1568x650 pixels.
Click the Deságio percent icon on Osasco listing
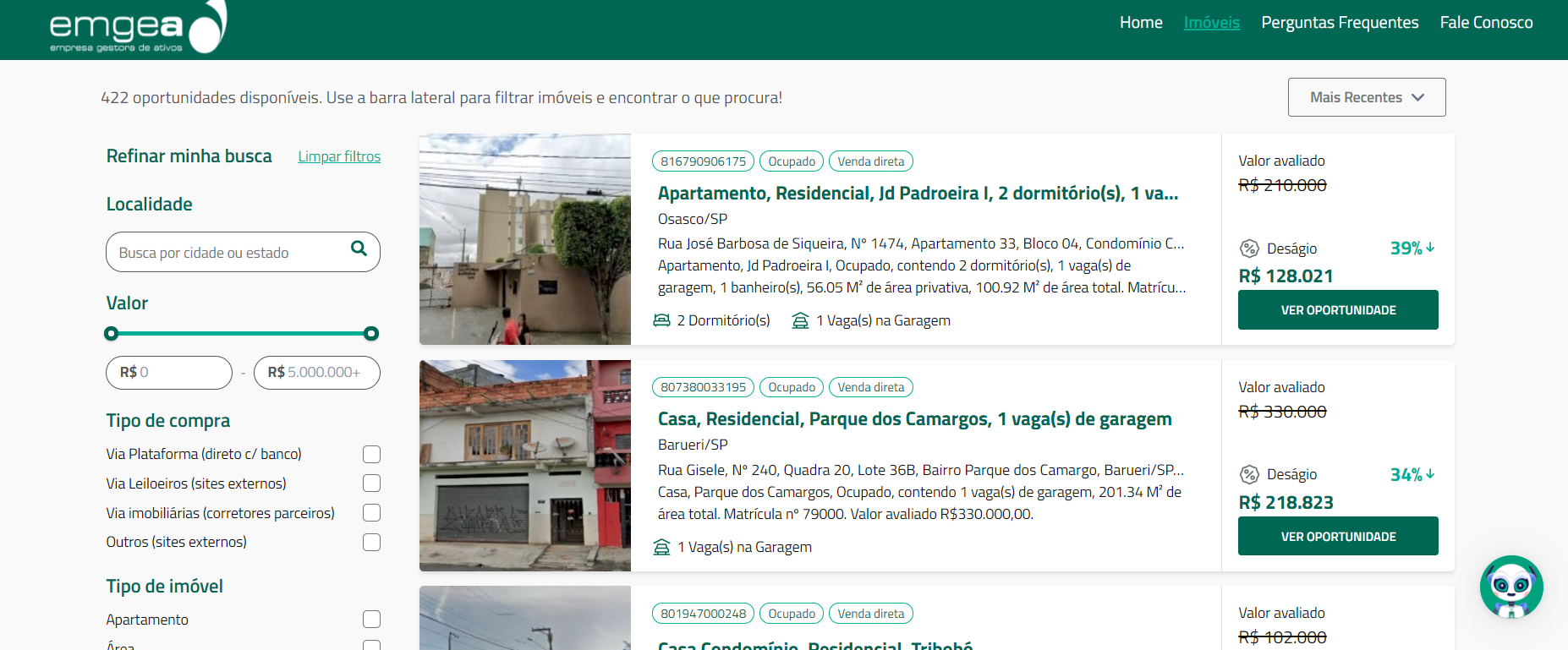1249,249
